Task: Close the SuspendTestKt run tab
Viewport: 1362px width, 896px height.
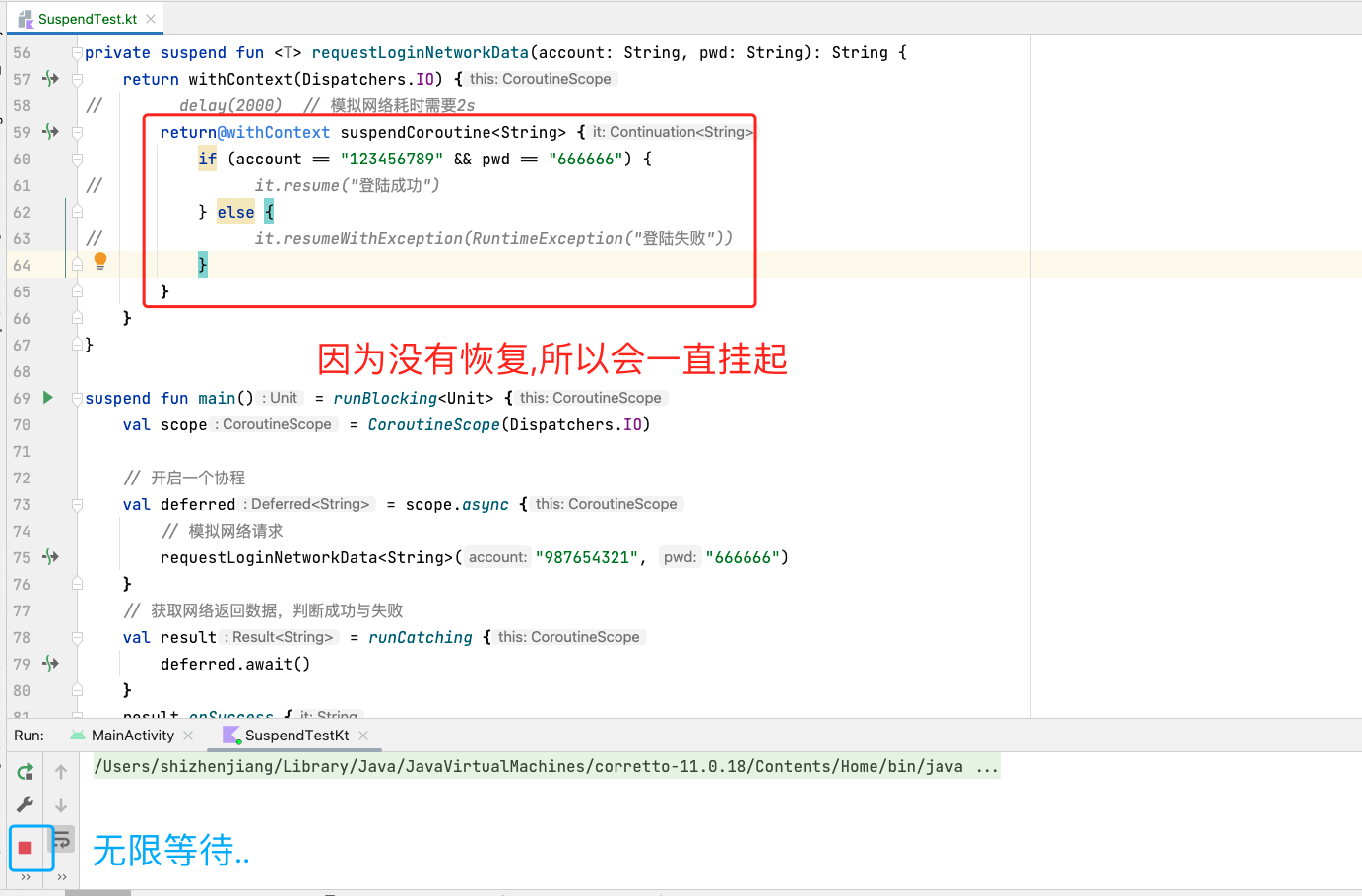Action: point(363,736)
